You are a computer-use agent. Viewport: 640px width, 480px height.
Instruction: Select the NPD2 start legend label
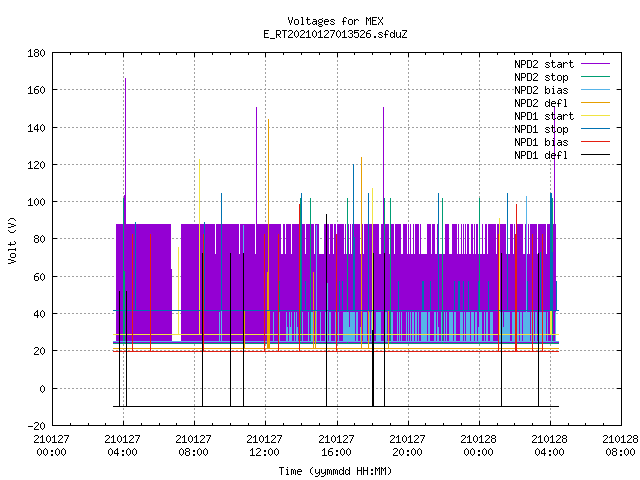(544, 64)
